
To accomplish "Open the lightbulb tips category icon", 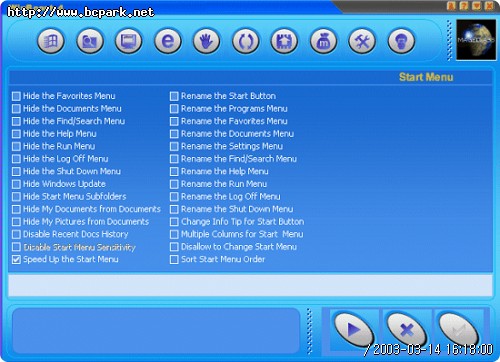I will click(x=401, y=42).
